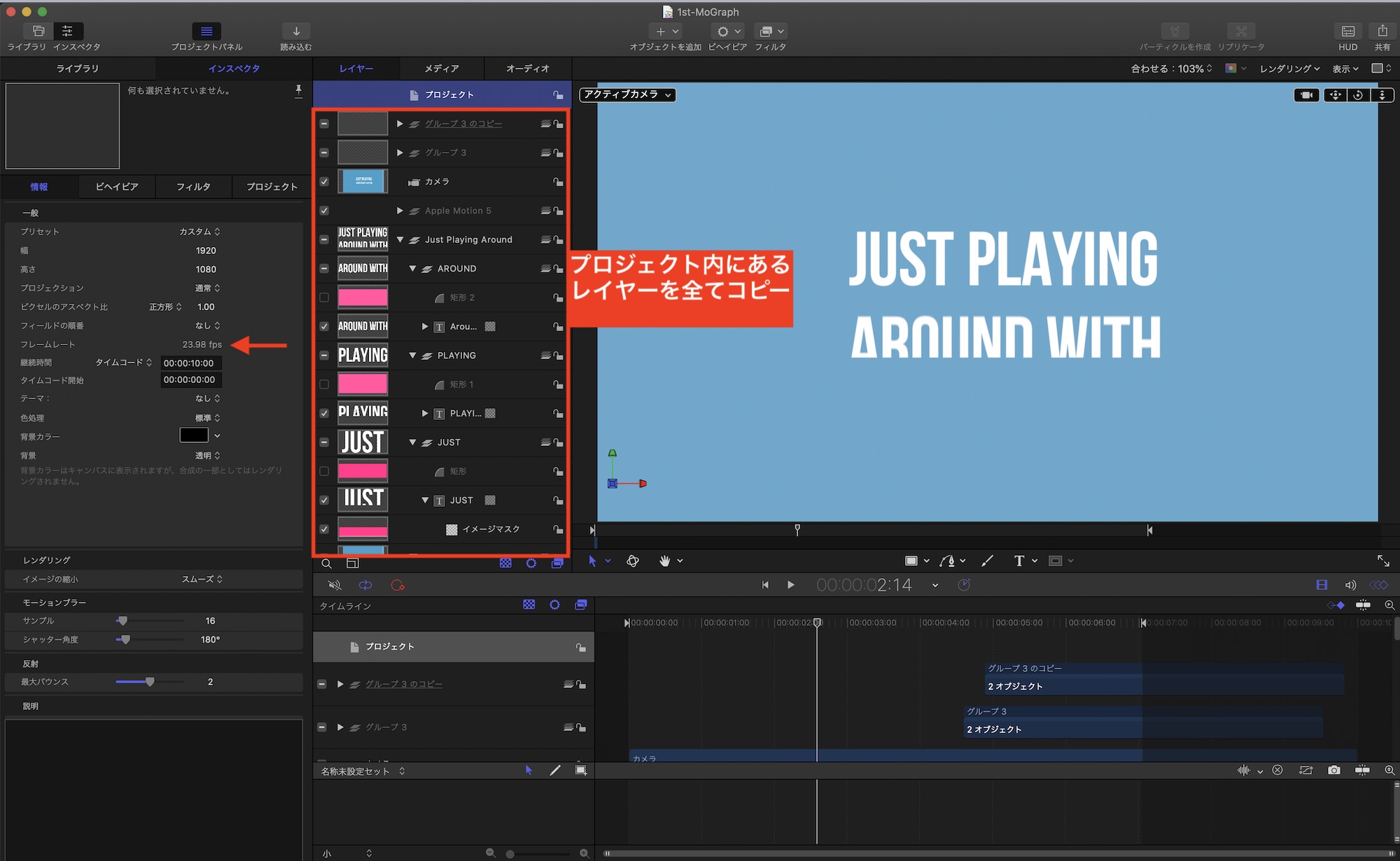The image size is (1400, 861).
Task: Click the HUD toolbar icon
Action: pyautogui.click(x=1347, y=31)
